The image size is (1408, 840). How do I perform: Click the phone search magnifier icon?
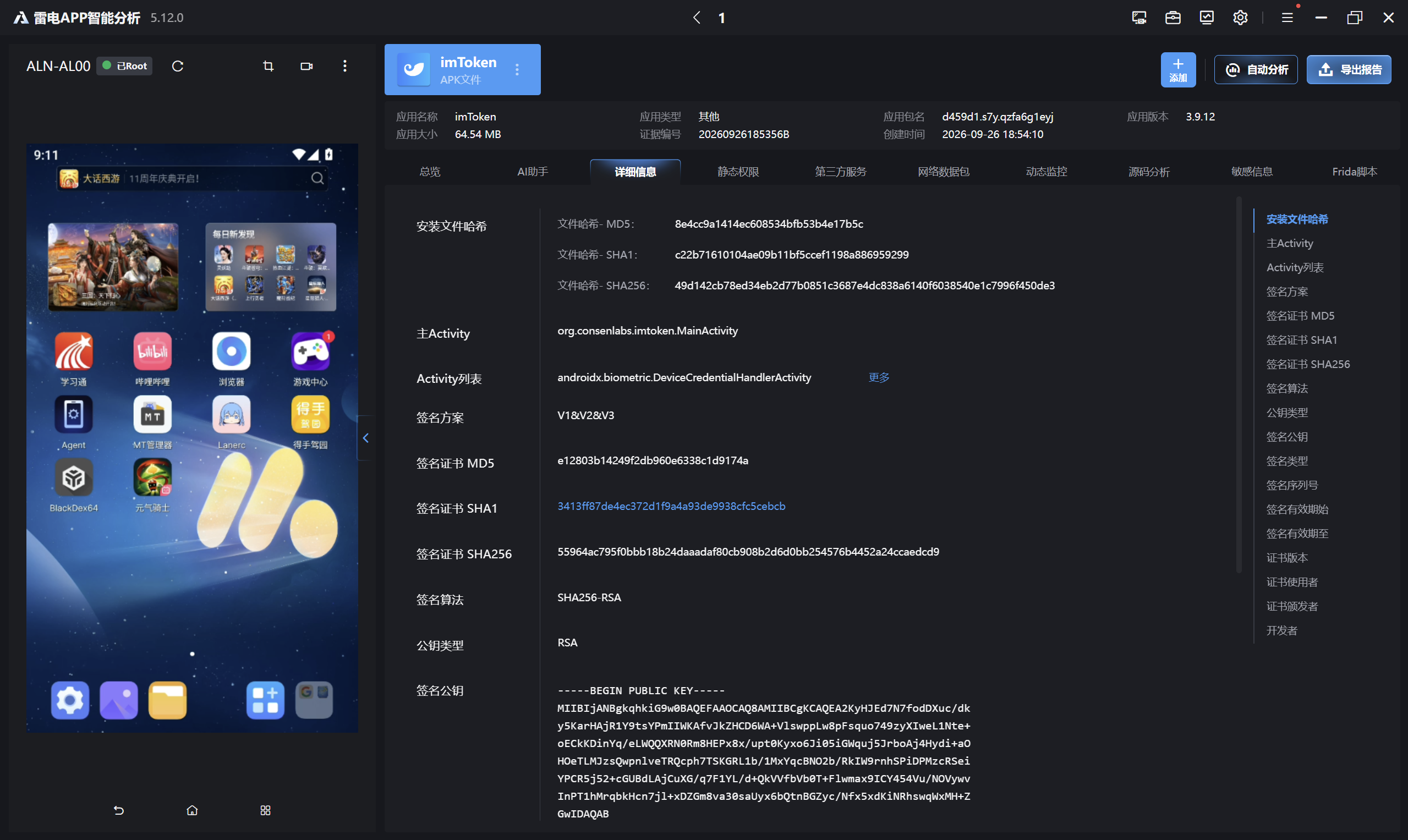[317, 178]
